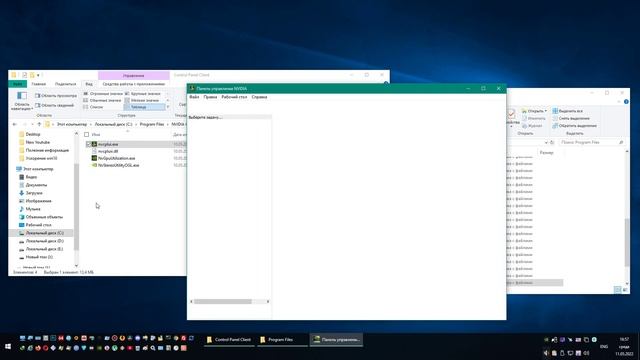This screenshot has width=640, height=360.
Task: Open recent locations dropdown near nav arrows
Action: point(32,124)
